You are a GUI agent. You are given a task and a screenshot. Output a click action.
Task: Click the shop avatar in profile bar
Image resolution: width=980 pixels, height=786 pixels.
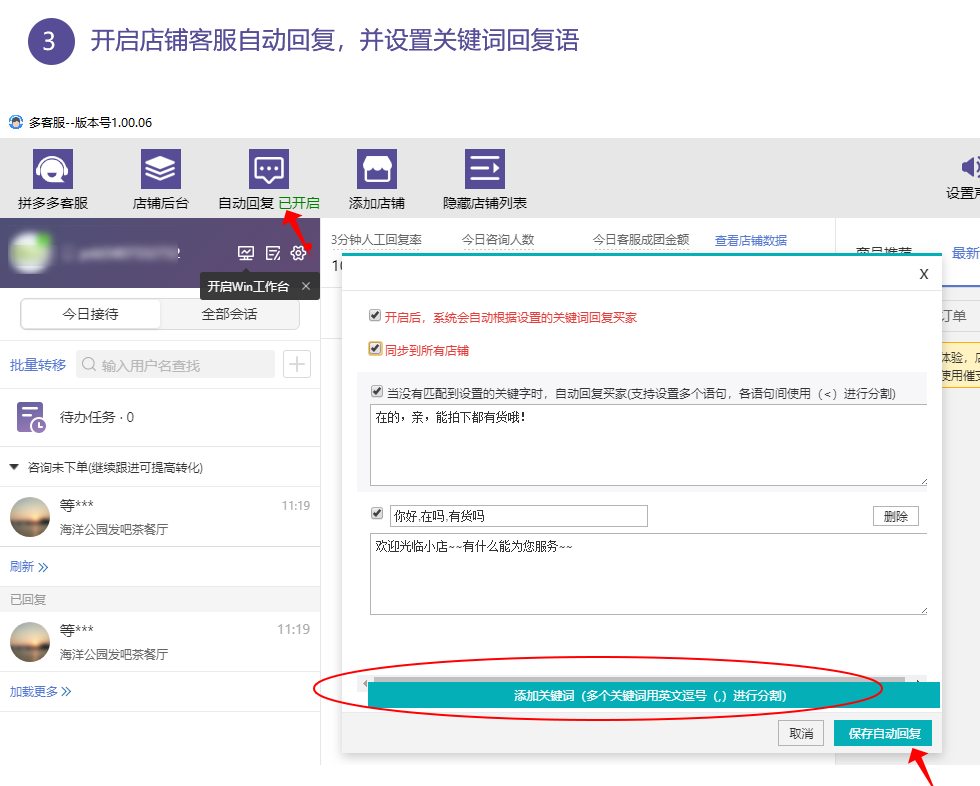(x=29, y=252)
